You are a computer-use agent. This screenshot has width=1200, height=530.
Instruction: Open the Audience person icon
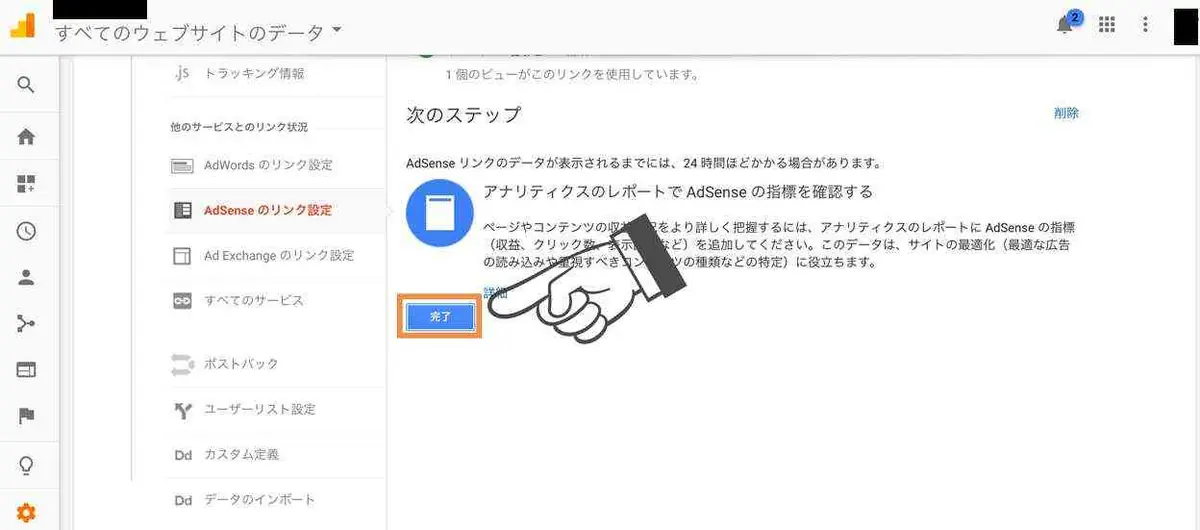pyautogui.click(x=26, y=278)
